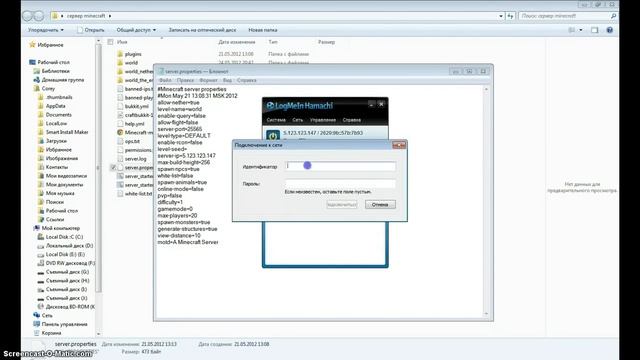Click the Домашняя группа icon in sidebar
Image resolution: width=640 pixels, height=360 pixels.
point(36,80)
